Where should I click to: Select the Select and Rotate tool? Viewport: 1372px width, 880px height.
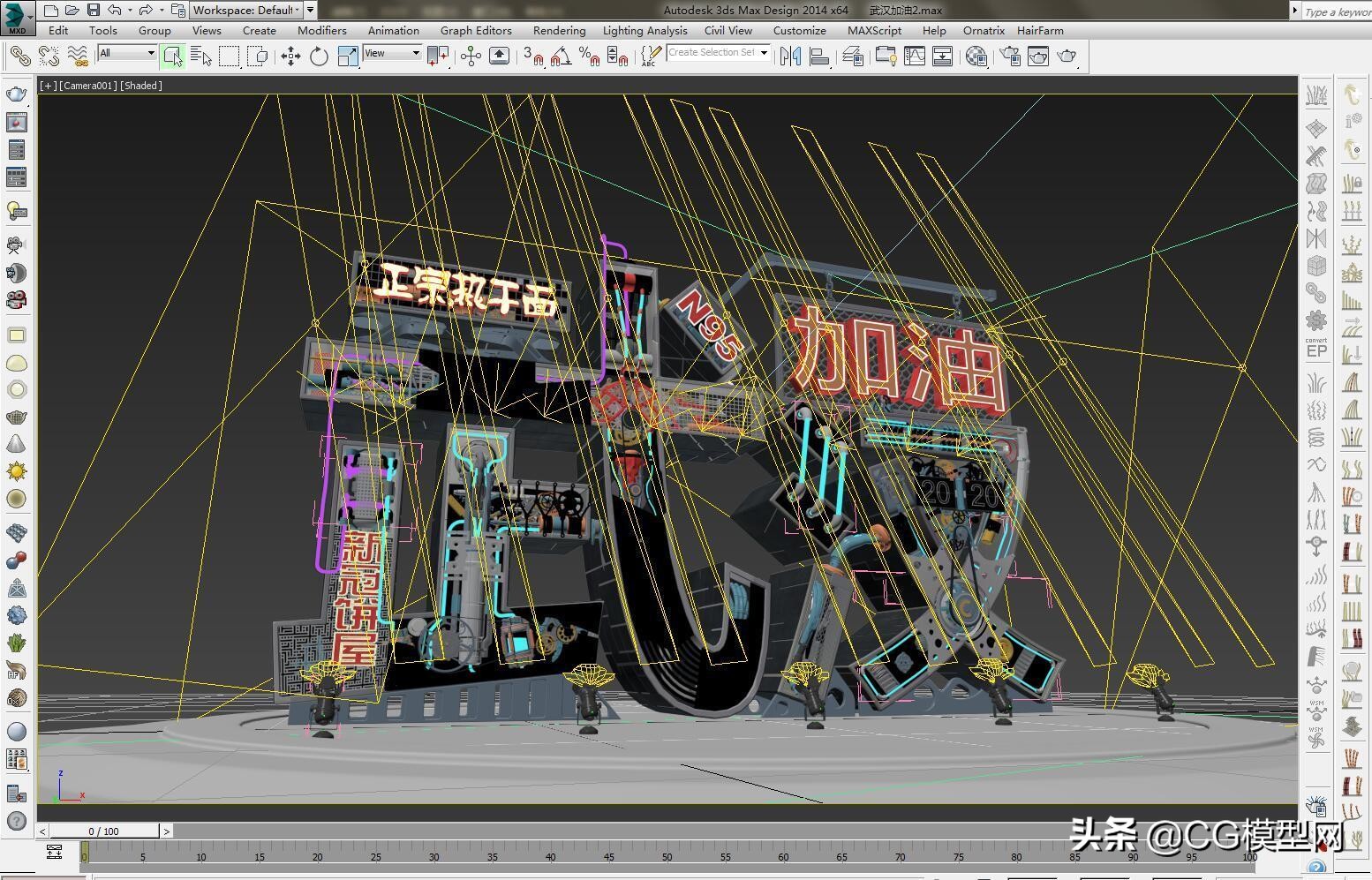(x=319, y=56)
